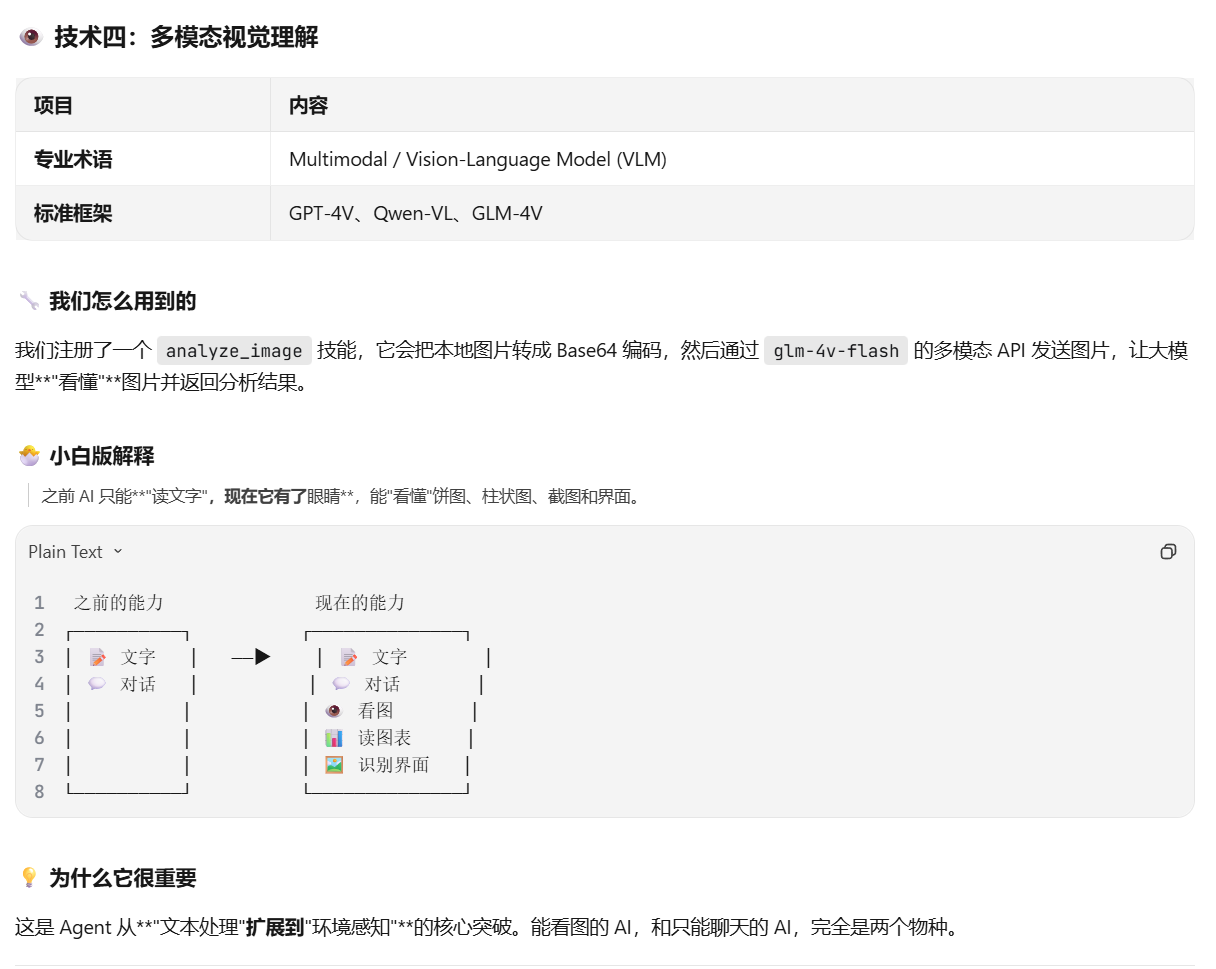Viewport: 1216px width, 969px height.
Task: Click line number 1 in code block
Action: (x=39, y=603)
